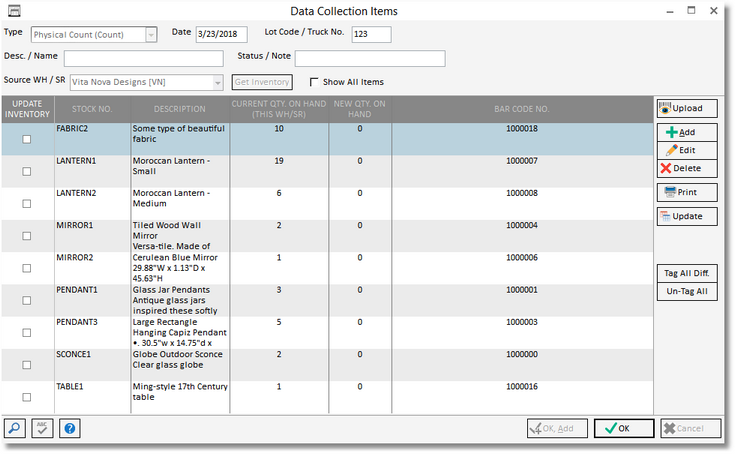Sort by the STOCK NO. column header
Image resolution: width=735 pixels, height=454 pixels.
[x=92, y=109]
